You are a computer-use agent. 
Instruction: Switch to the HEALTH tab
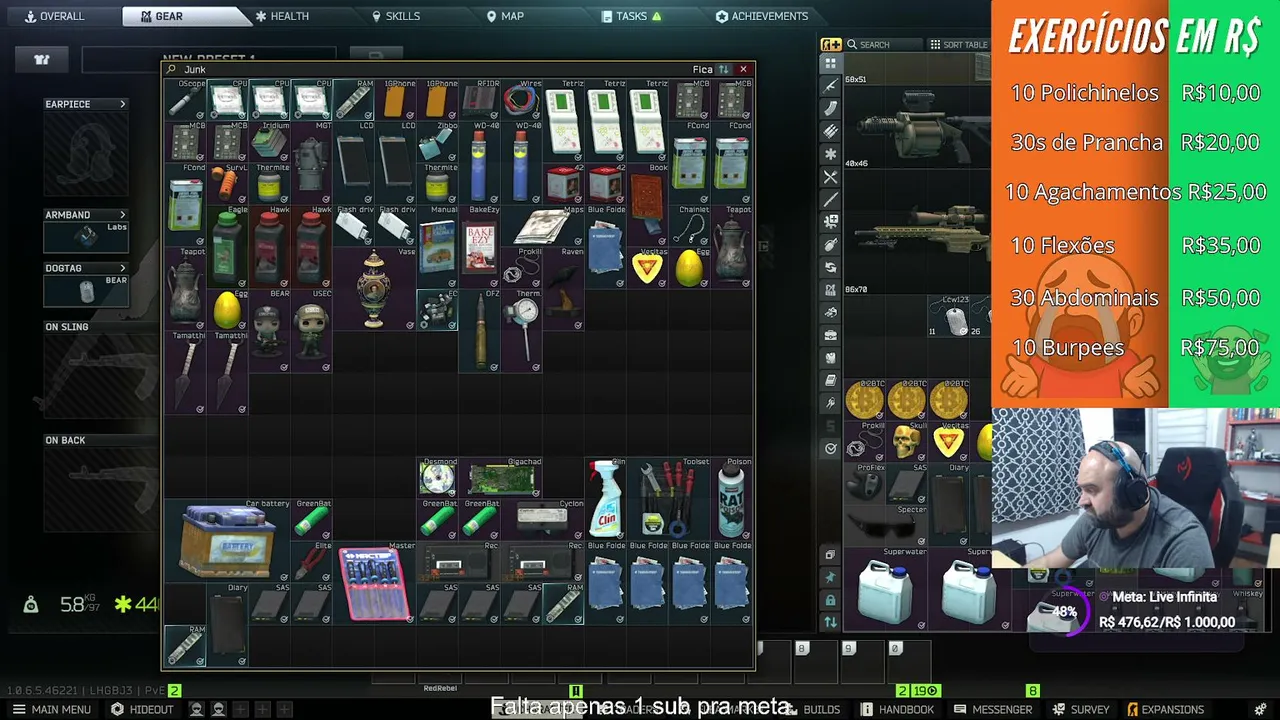pos(282,16)
